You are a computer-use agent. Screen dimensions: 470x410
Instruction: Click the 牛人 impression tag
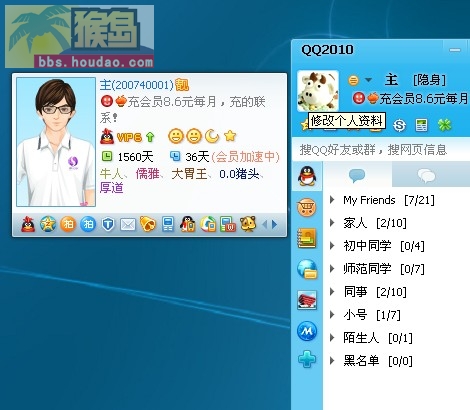coord(111,174)
